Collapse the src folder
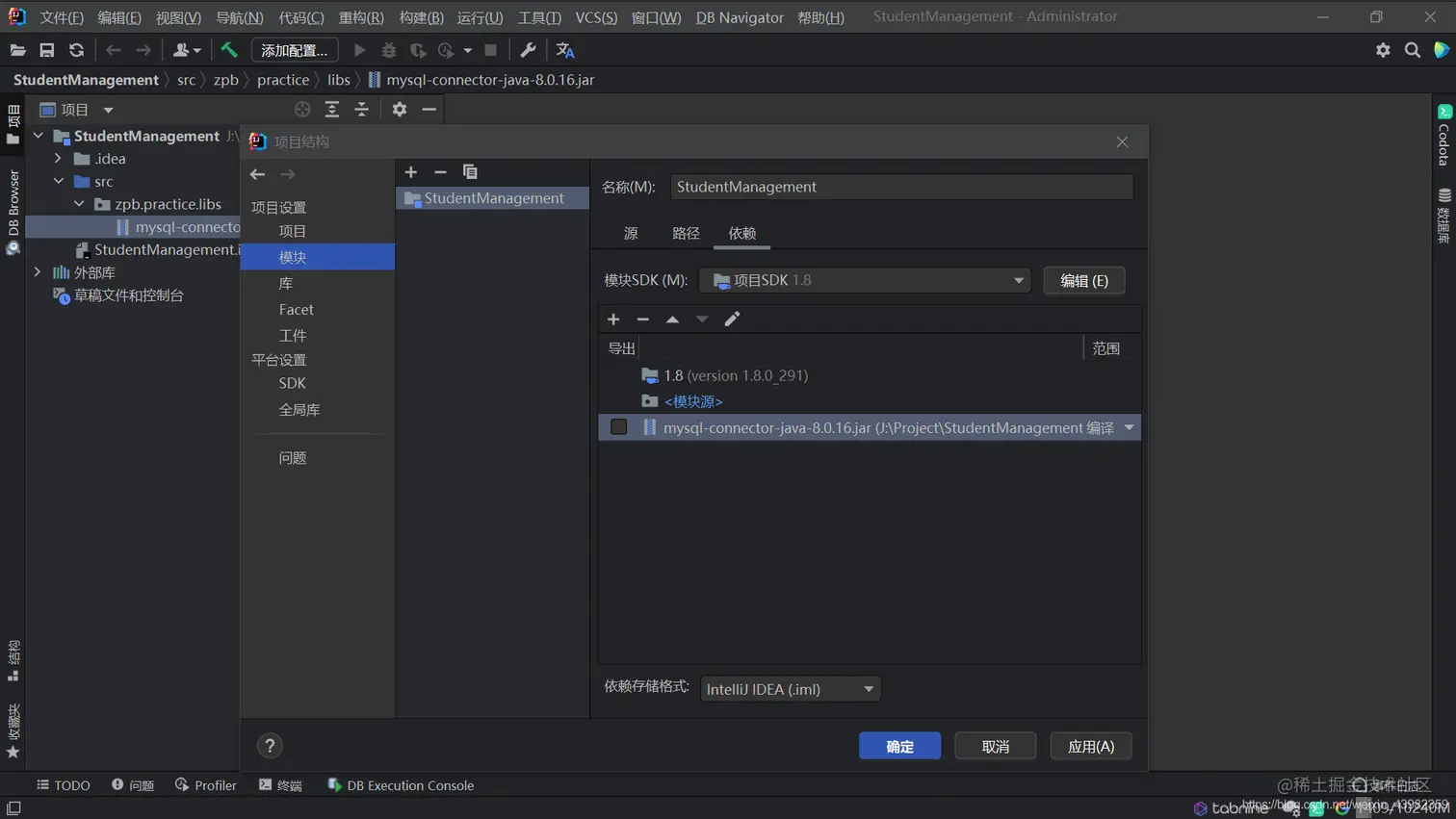The height and width of the screenshot is (819, 1456). click(58, 181)
